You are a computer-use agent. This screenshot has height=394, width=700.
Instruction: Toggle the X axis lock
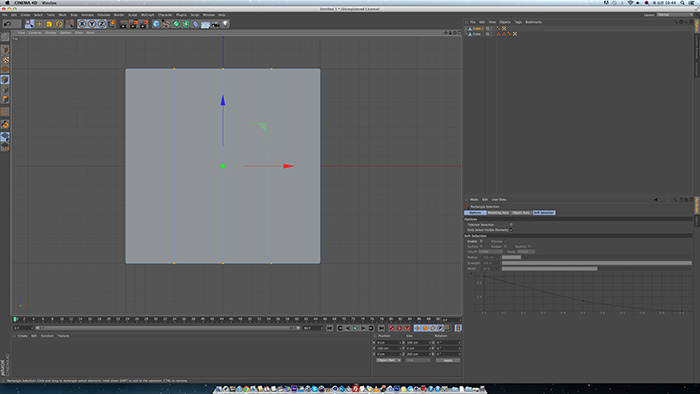pos(82,24)
